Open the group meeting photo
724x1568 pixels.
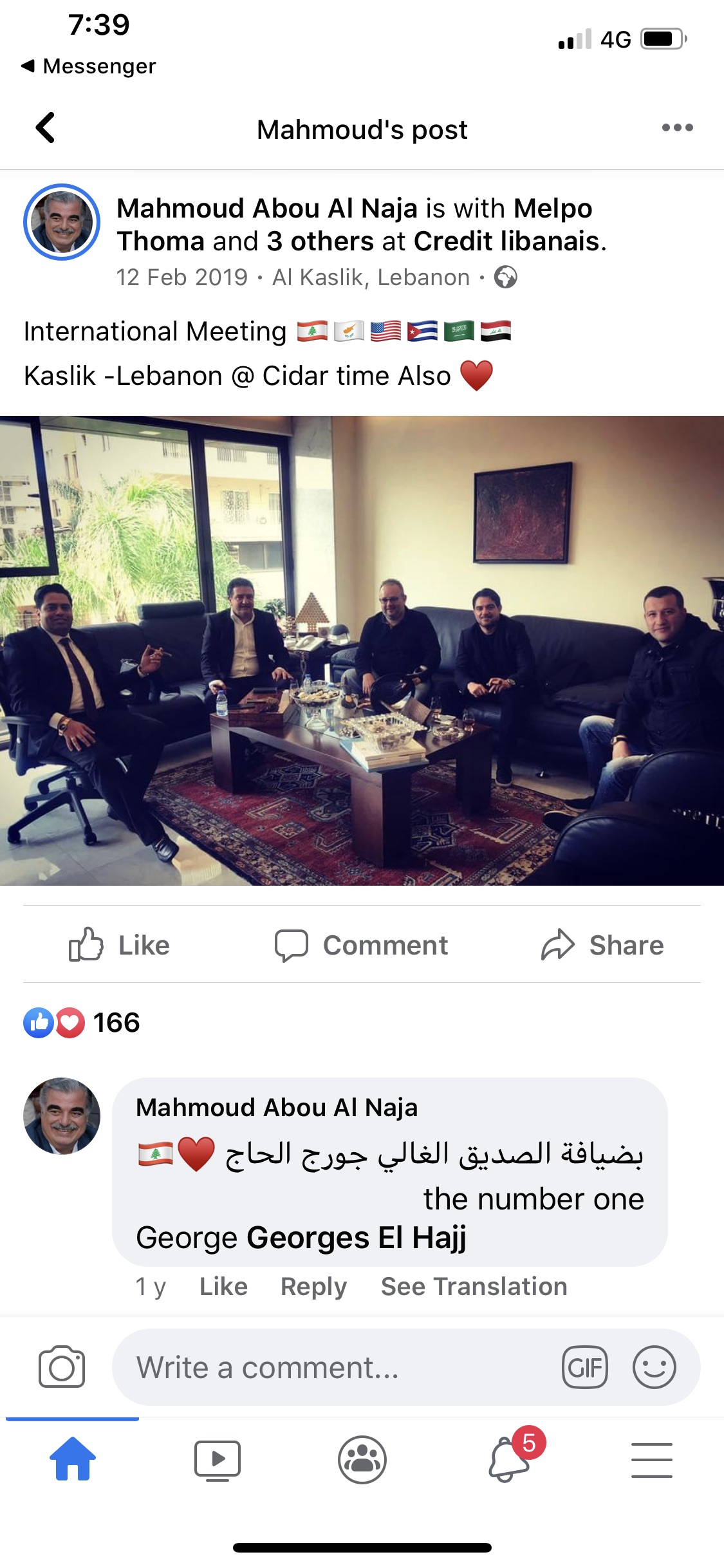pyautogui.click(x=362, y=650)
